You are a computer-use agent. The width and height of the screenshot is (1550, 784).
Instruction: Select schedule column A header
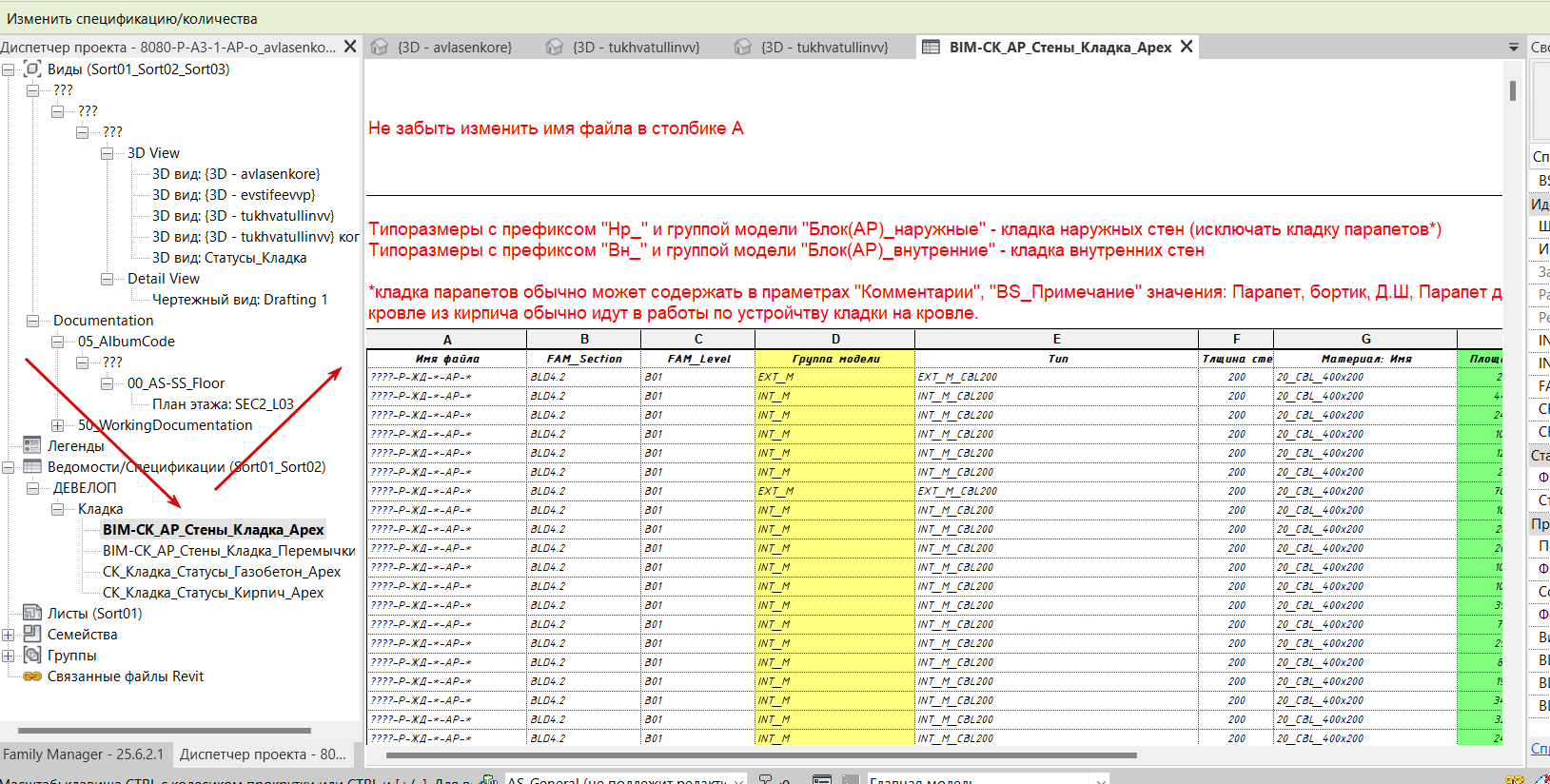[447, 339]
